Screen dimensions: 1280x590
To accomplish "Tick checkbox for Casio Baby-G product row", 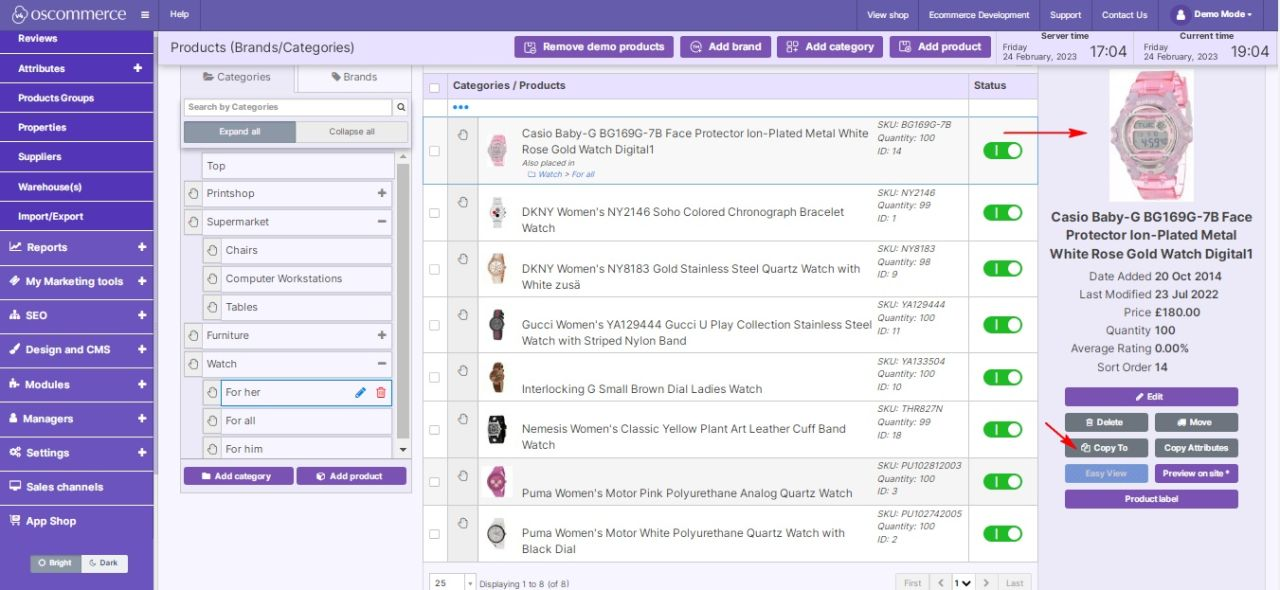I will click(434, 151).
